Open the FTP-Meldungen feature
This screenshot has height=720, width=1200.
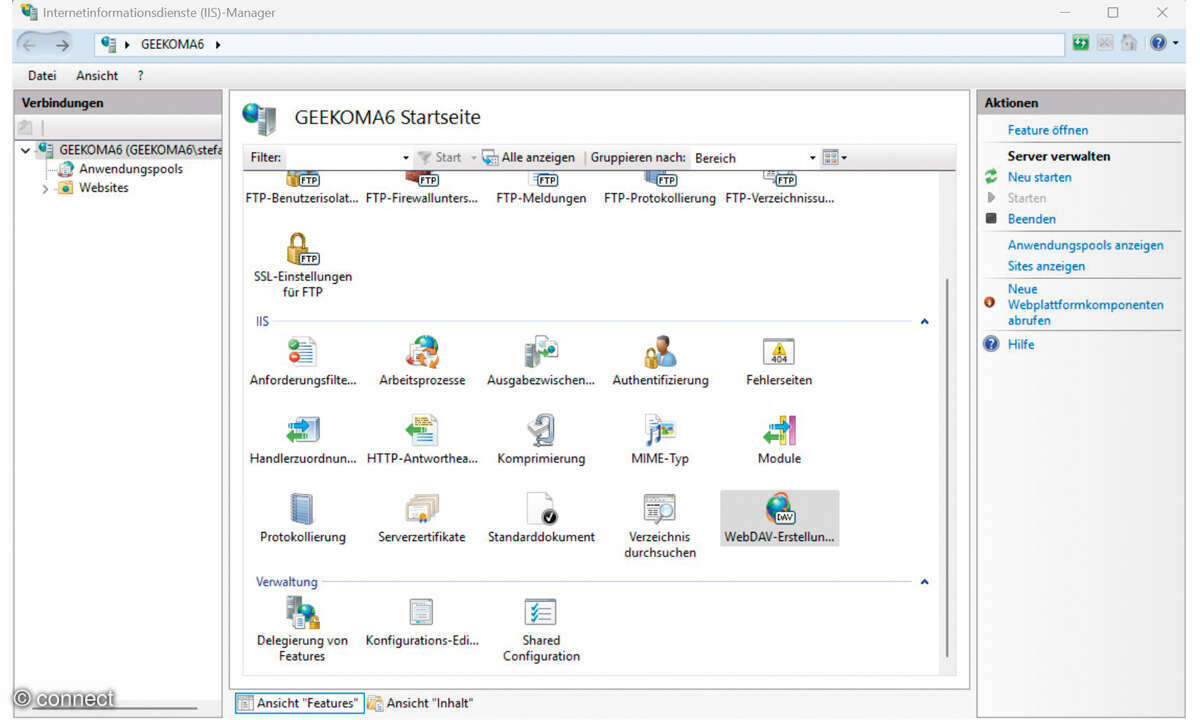[x=541, y=187]
